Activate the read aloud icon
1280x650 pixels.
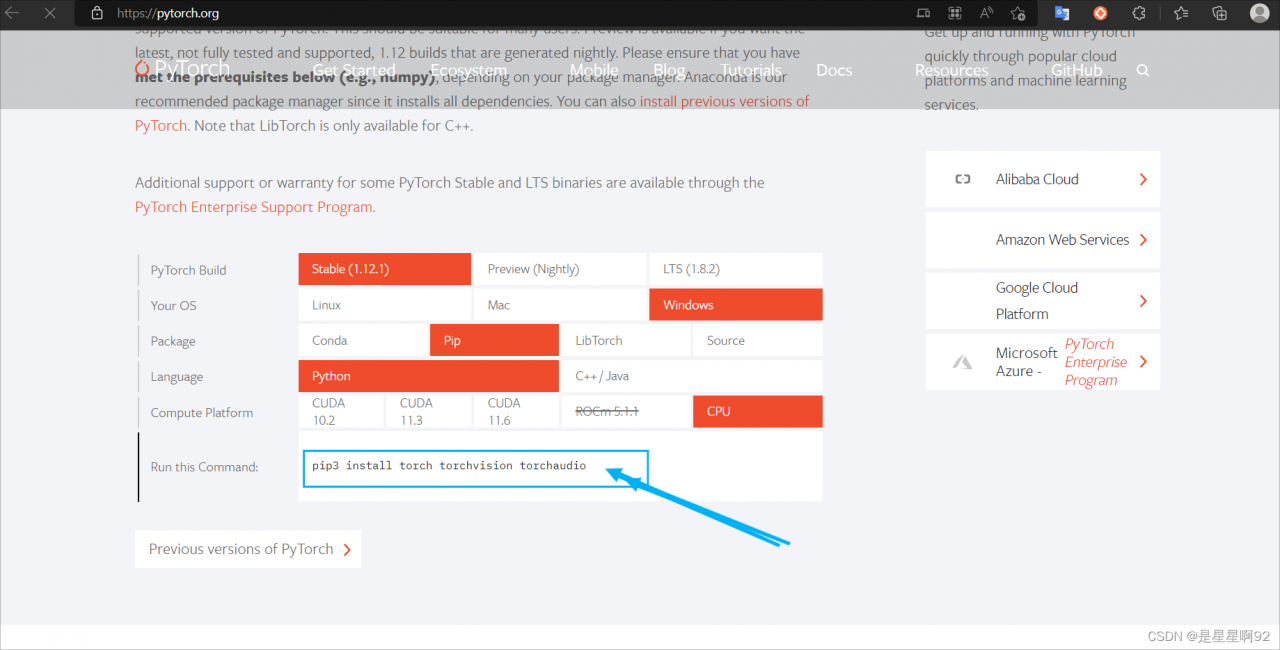(986, 14)
